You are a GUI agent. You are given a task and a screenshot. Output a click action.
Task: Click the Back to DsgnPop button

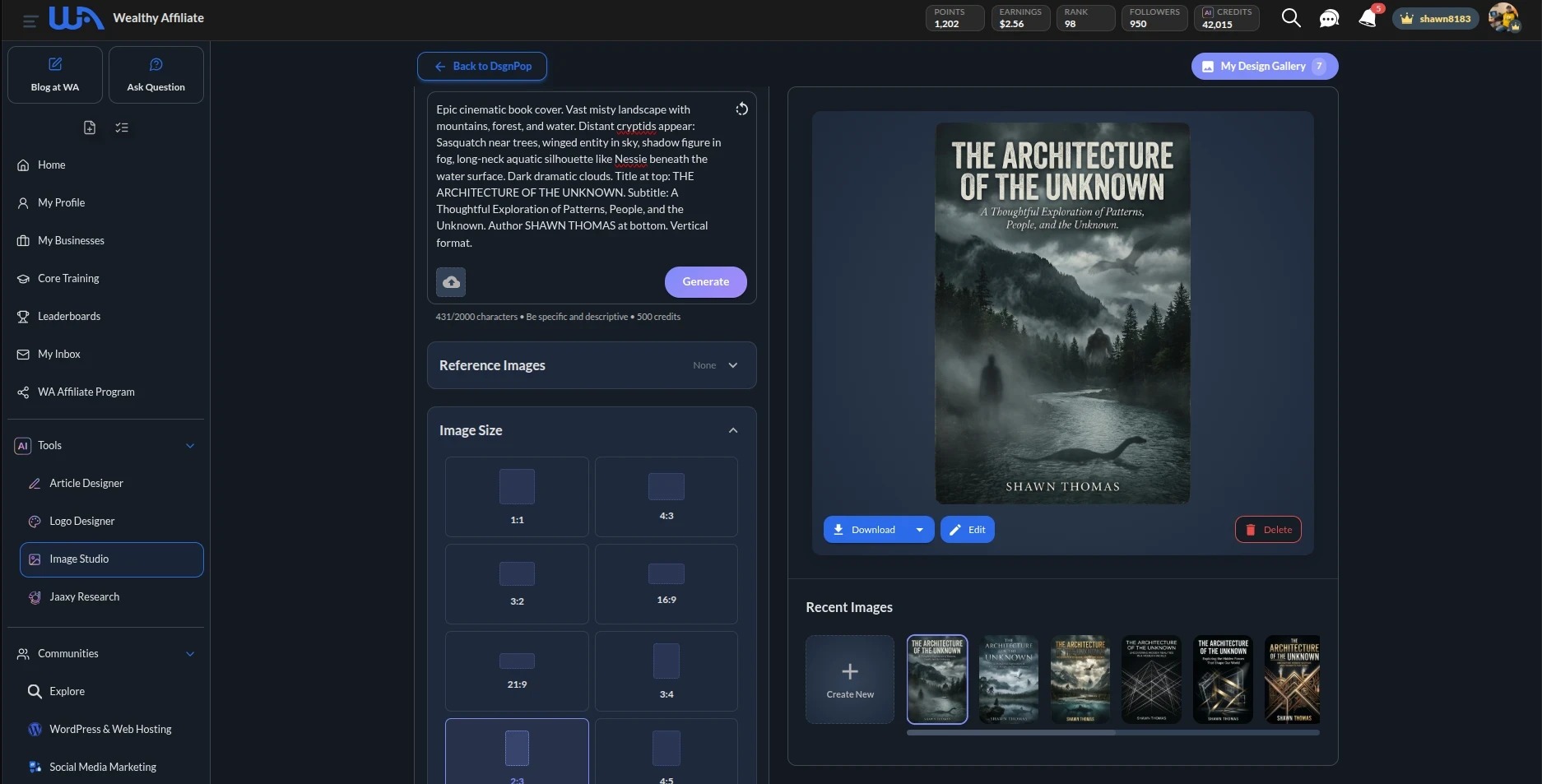click(x=482, y=66)
